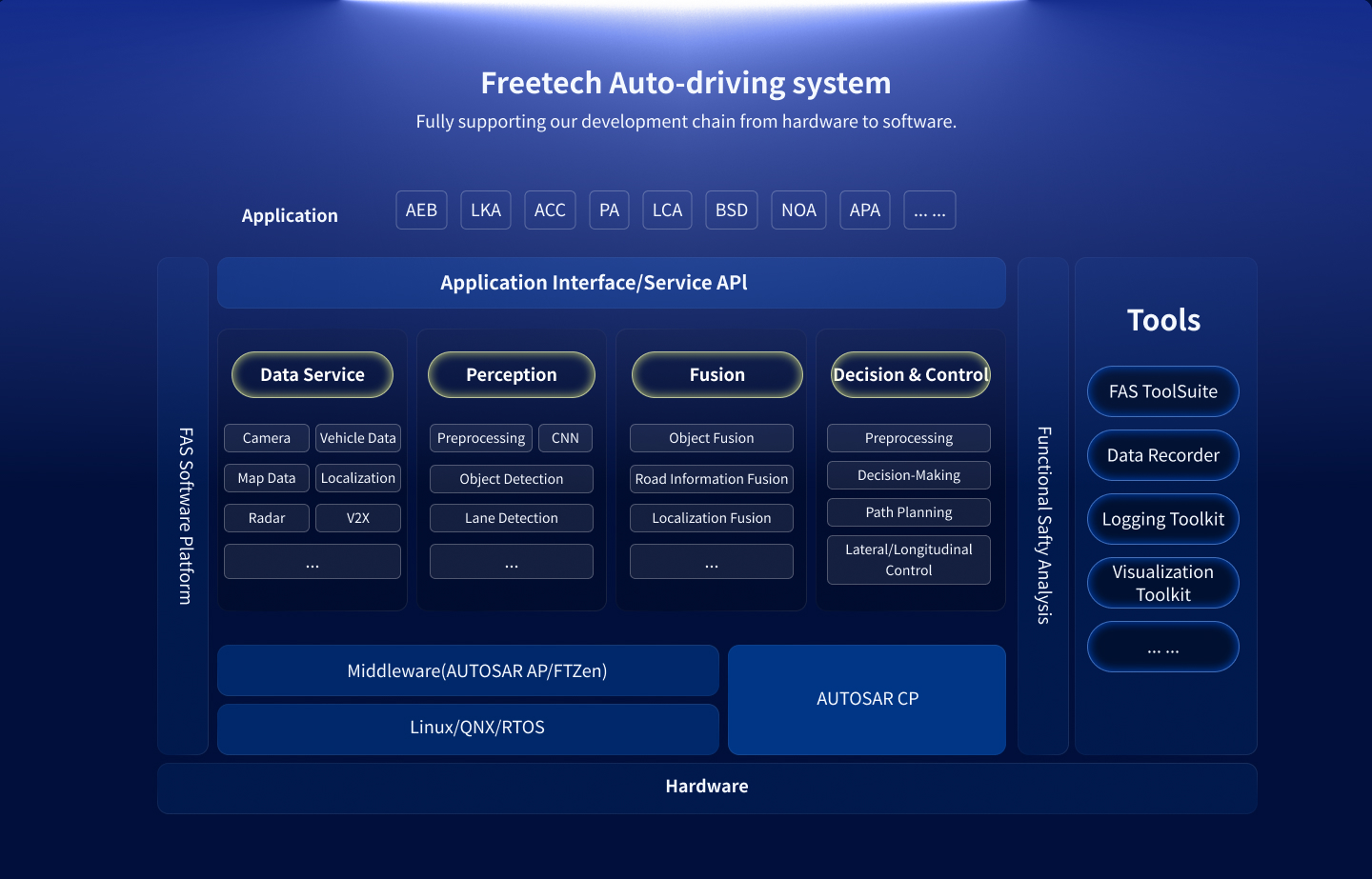Click the Localization Fusion box
This screenshot has height=879, width=1372.
(x=712, y=518)
